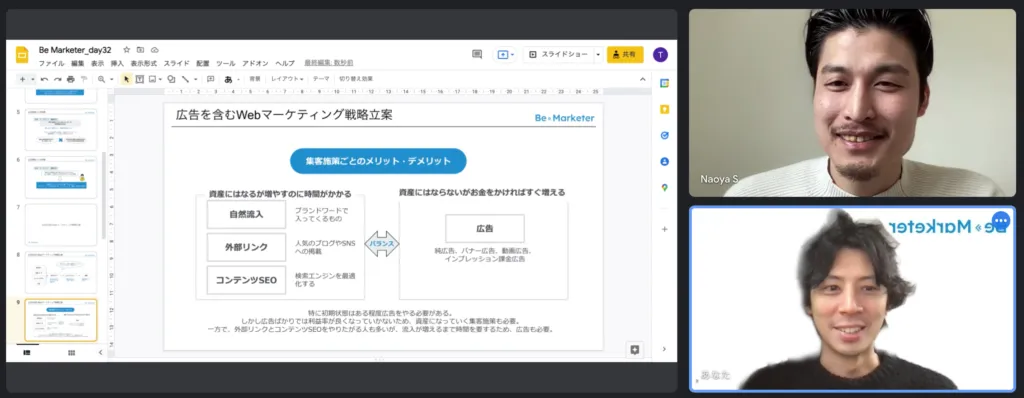Click the zoom magnifier tool

(101, 79)
